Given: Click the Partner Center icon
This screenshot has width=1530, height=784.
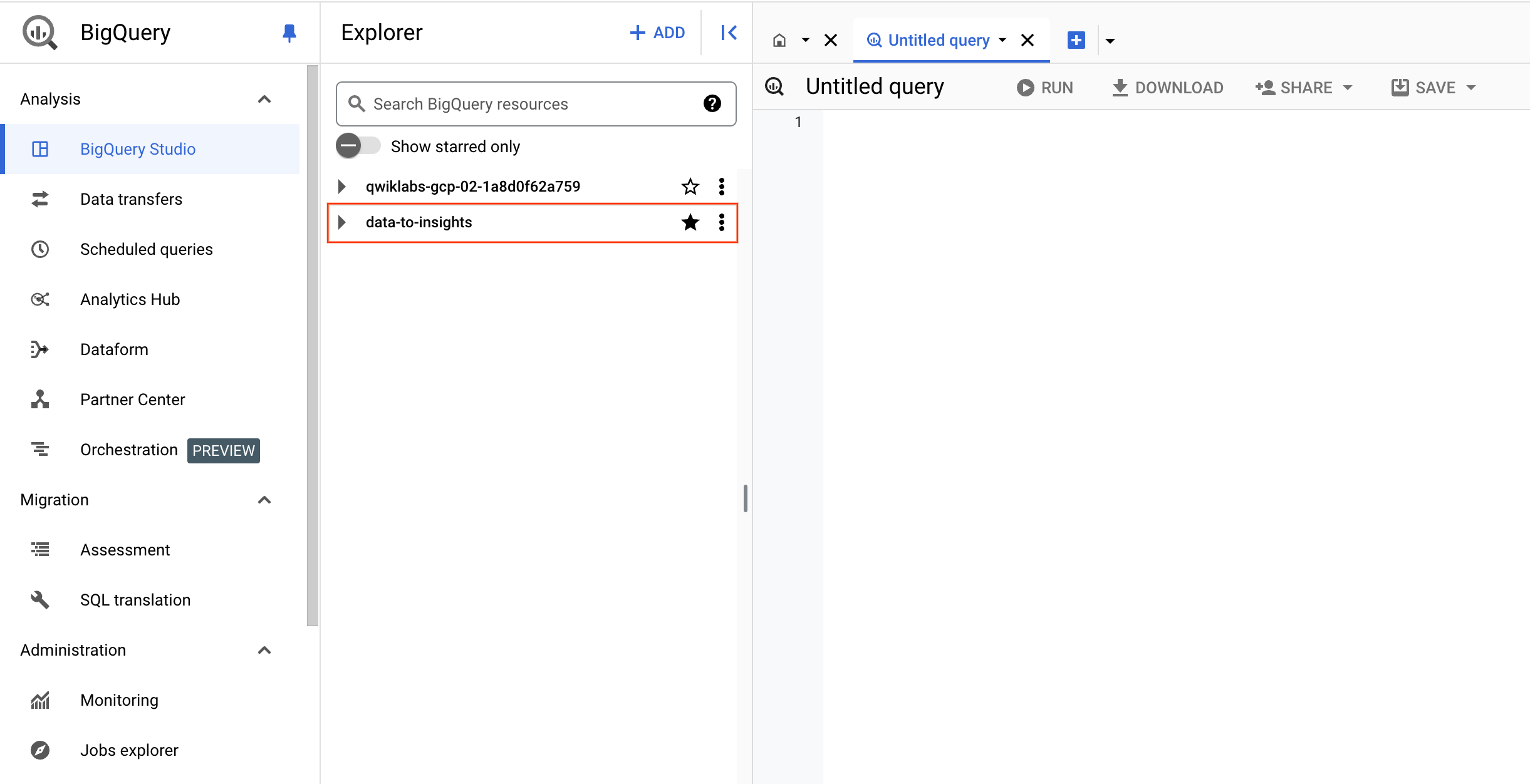Looking at the screenshot, I should tap(40, 400).
